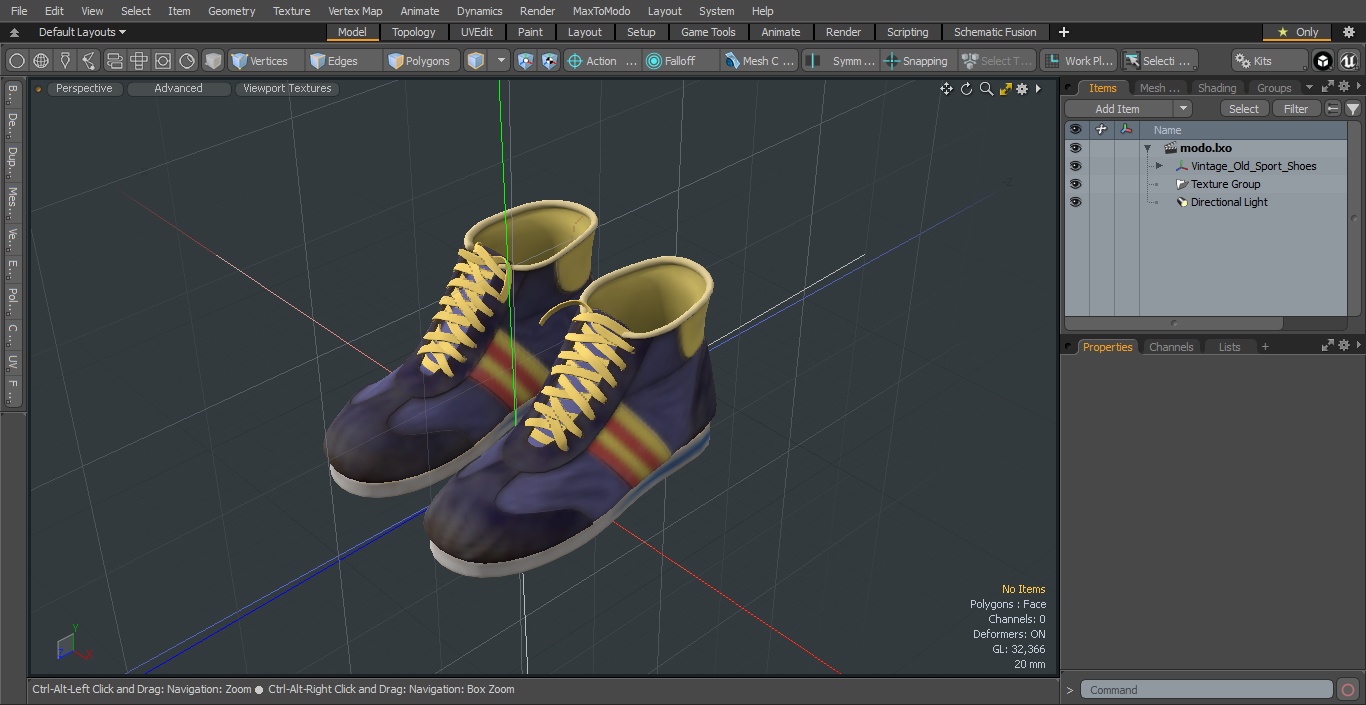1366x705 pixels.
Task: Open the Advanced shading mode dropdown
Action: [x=178, y=89]
